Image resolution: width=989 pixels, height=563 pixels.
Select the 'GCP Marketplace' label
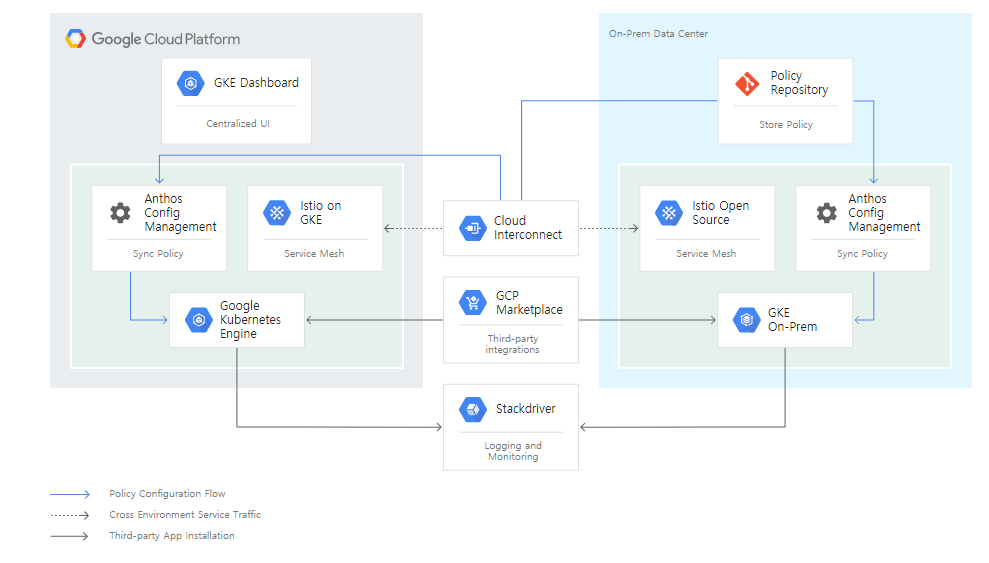pyautogui.click(x=529, y=303)
